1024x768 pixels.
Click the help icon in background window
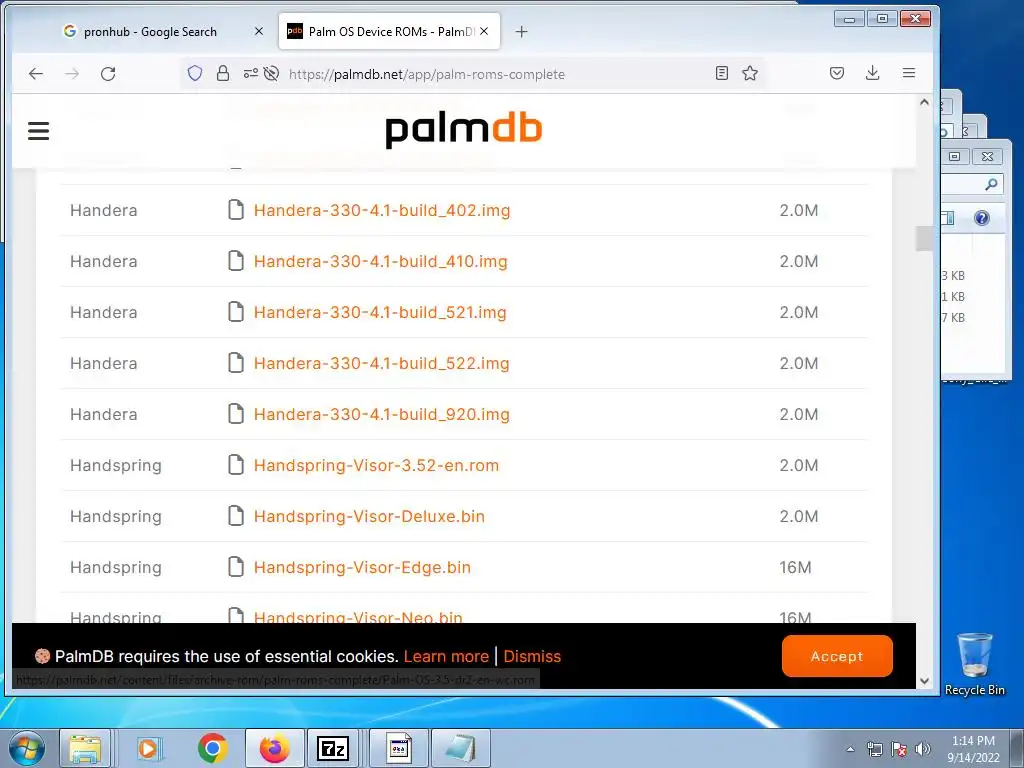pos(982,218)
